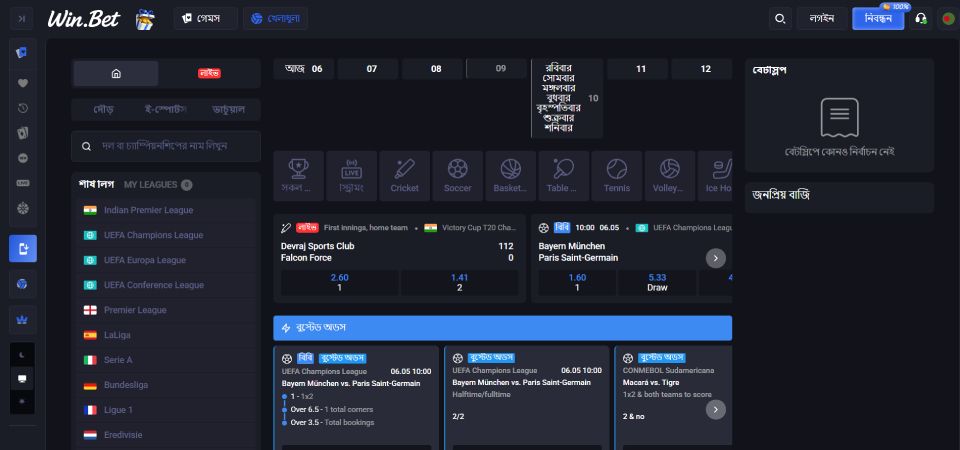960x450 pixels.
Task: Open LaLiga league
Action: pos(166,335)
